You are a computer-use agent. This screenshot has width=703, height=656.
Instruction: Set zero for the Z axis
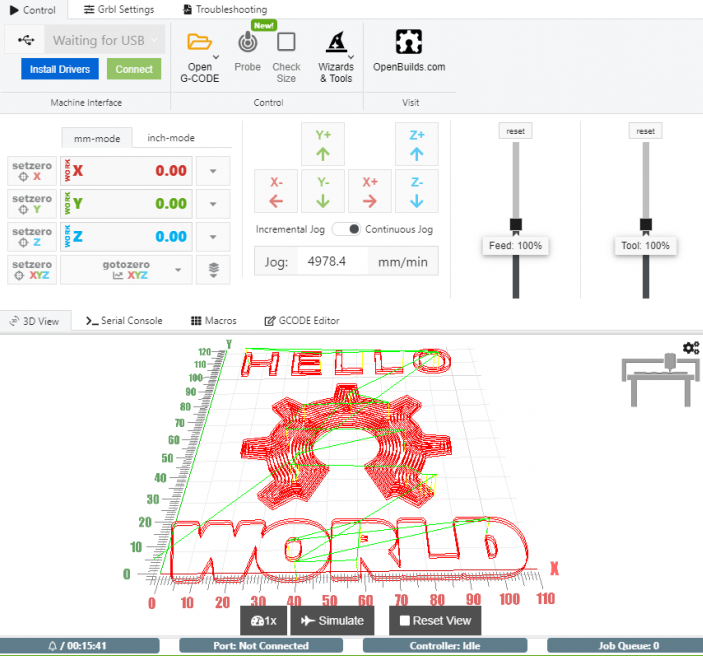[32, 237]
